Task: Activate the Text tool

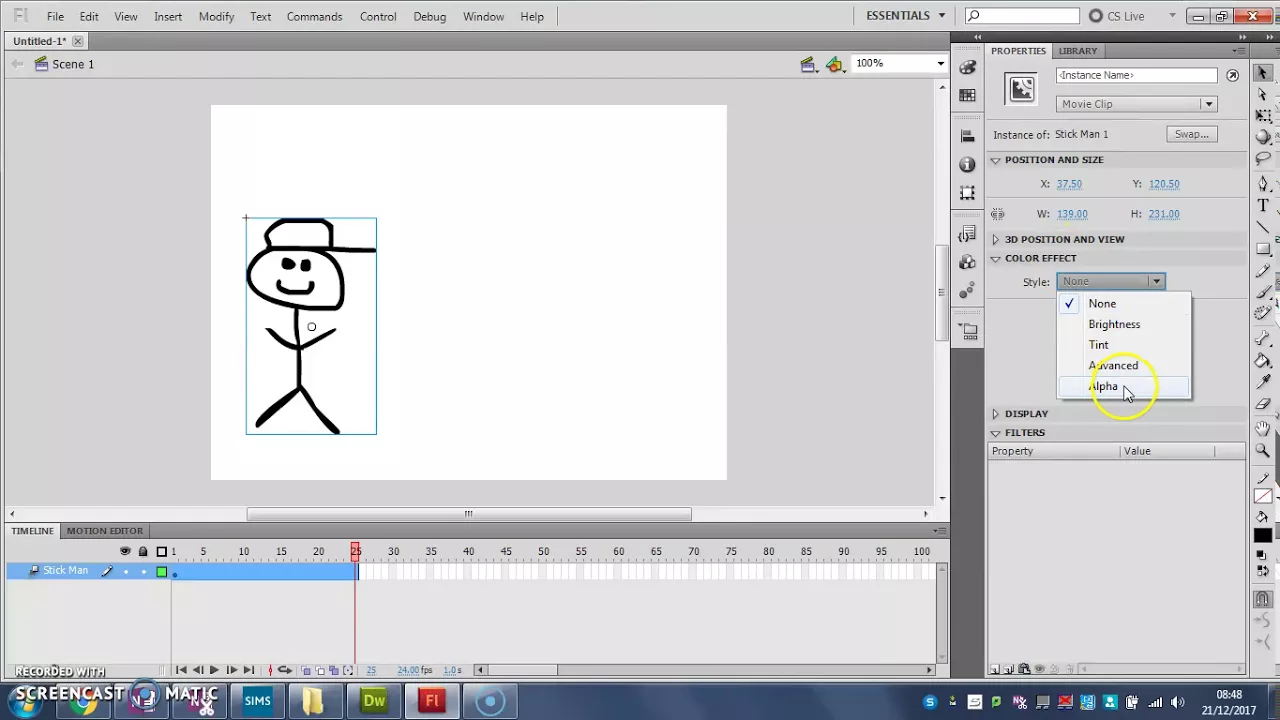Action: 1263,205
